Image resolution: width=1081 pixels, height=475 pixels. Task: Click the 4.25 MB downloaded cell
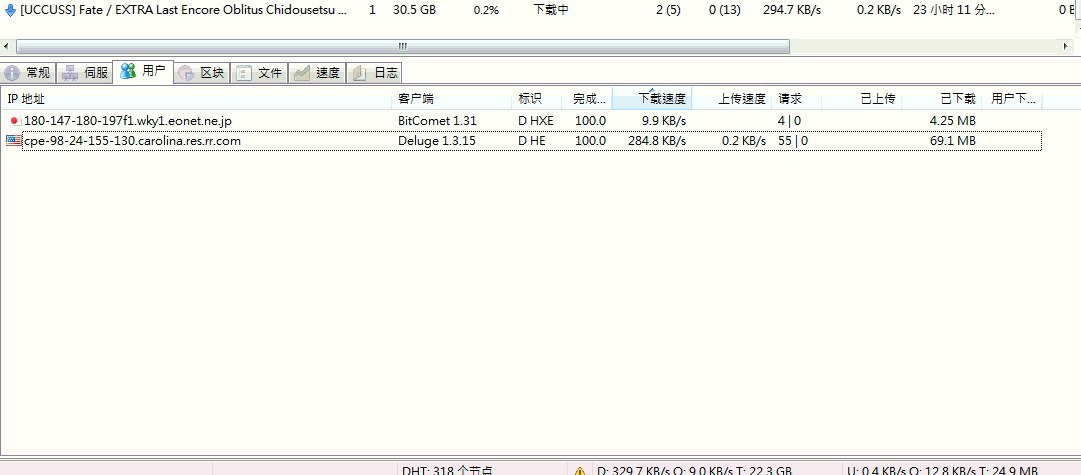(953, 121)
